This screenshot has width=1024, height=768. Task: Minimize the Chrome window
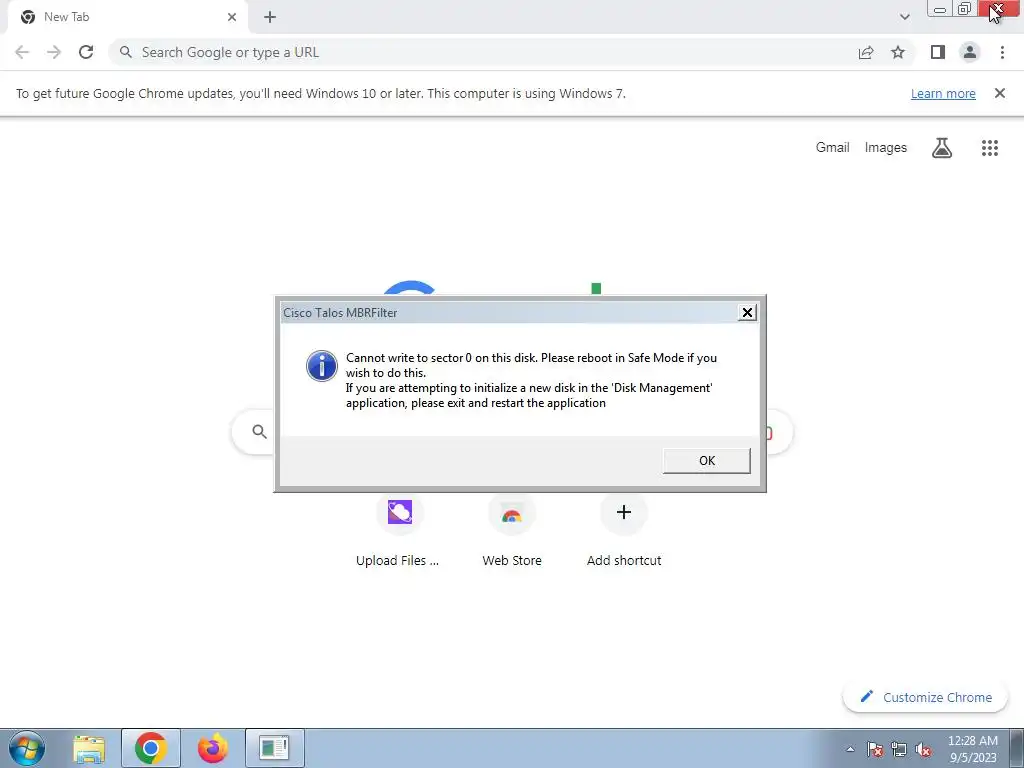[x=939, y=9]
